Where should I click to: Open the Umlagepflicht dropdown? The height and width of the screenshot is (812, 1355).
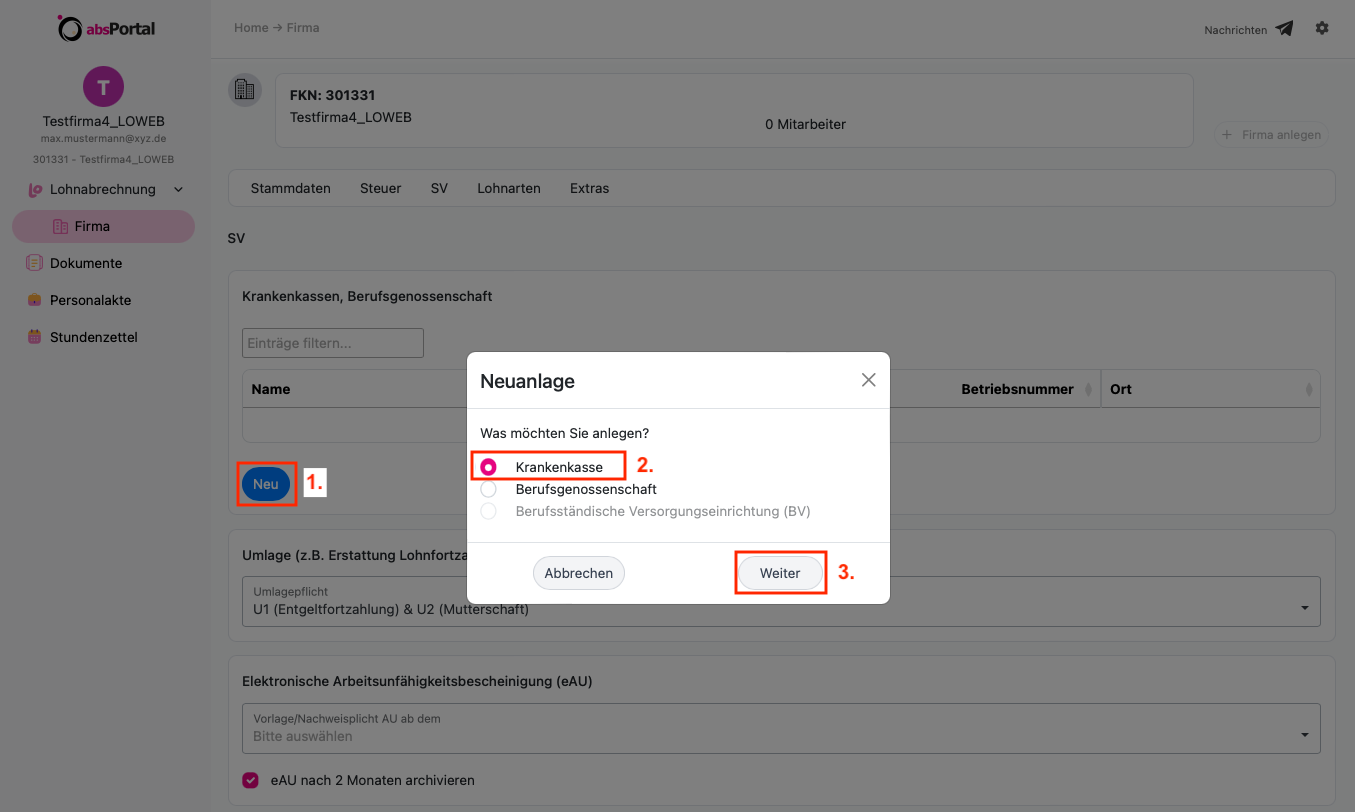(x=781, y=602)
